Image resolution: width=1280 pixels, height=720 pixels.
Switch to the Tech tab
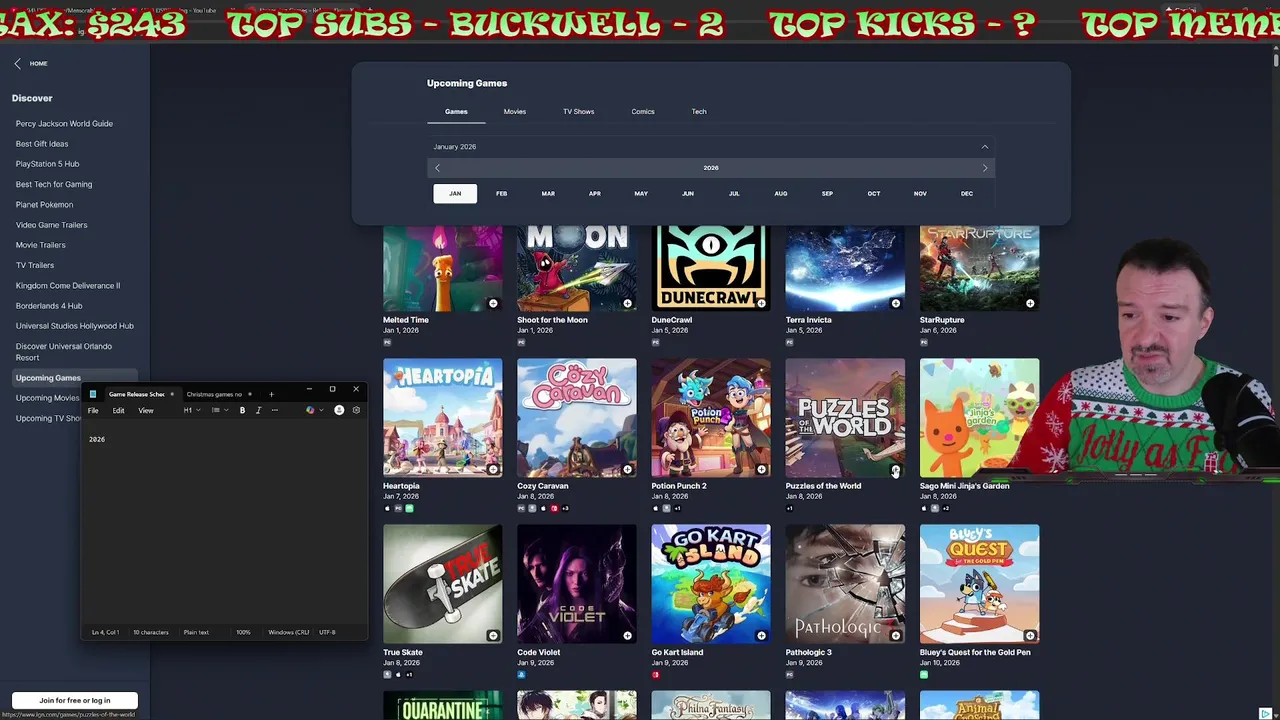pyautogui.click(x=699, y=112)
